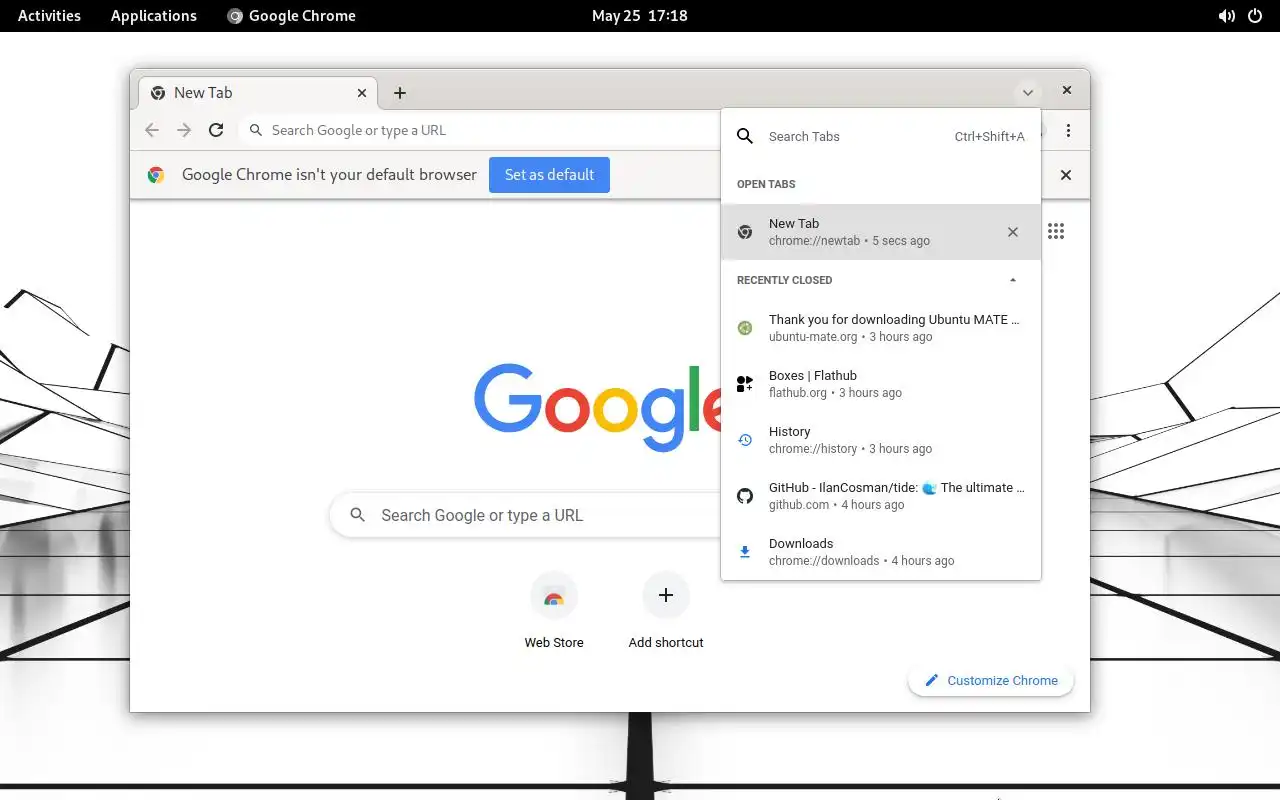This screenshot has width=1280, height=800.
Task: Dismiss the default browser info bar
Action: pyautogui.click(x=1066, y=175)
